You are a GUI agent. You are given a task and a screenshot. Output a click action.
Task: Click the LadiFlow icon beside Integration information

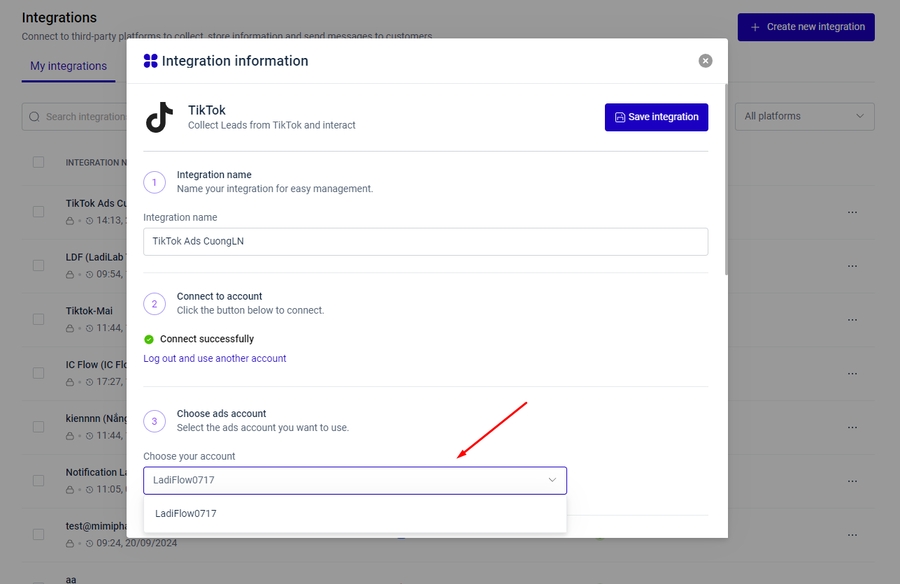click(x=151, y=61)
